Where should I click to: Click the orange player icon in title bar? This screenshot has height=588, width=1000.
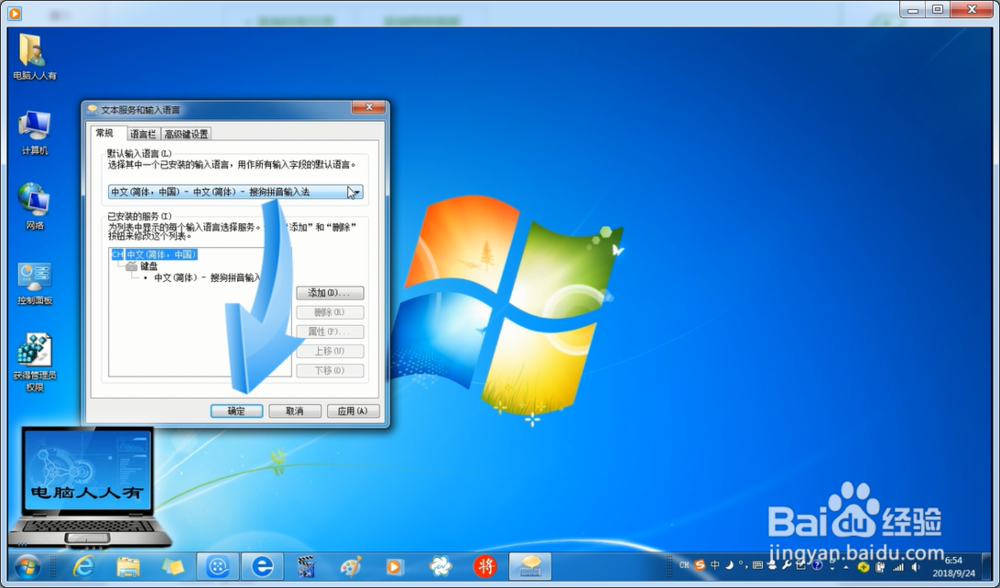pos(14,13)
